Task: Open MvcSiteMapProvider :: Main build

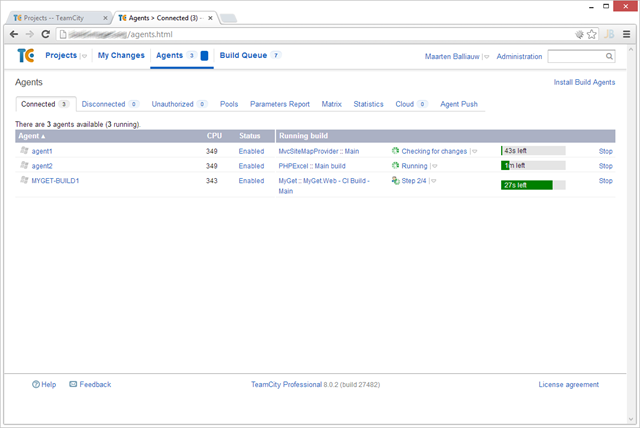Action: (x=319, y=151)
